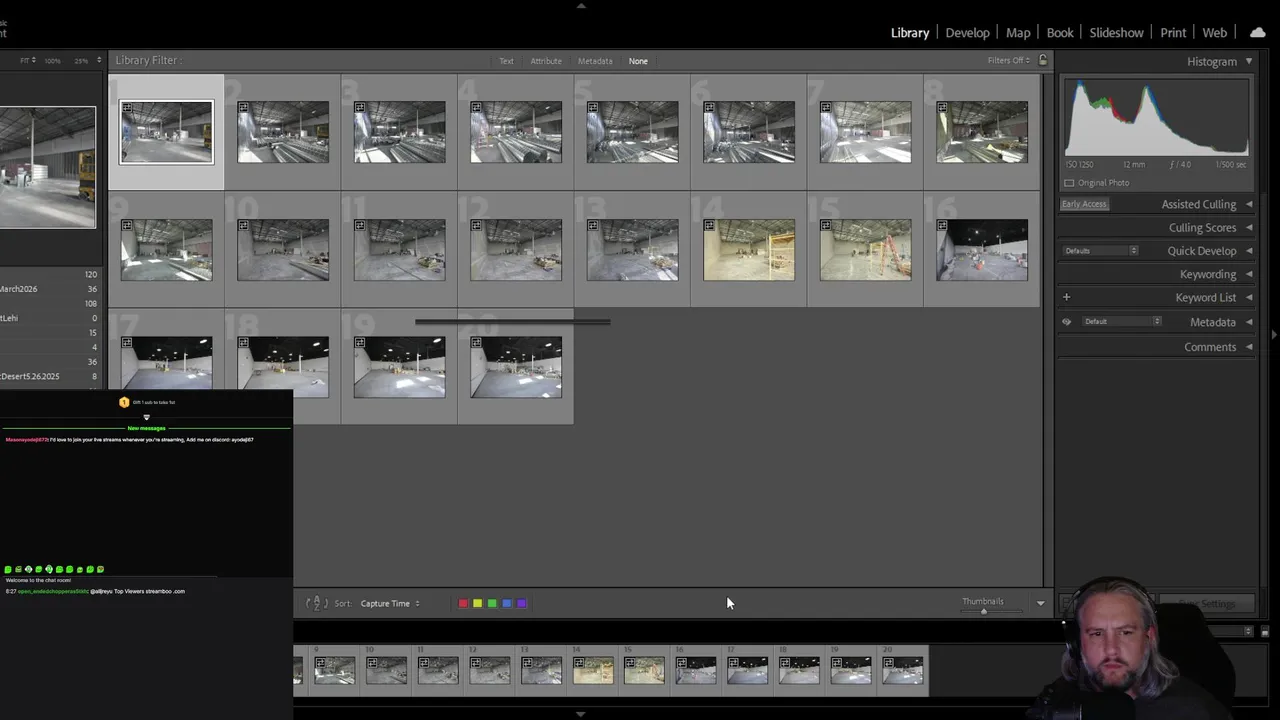This screenshot has height=720, width=1280.
Task: Open the Navigator 25% zoom dropdown
Action: coord(88,61)
